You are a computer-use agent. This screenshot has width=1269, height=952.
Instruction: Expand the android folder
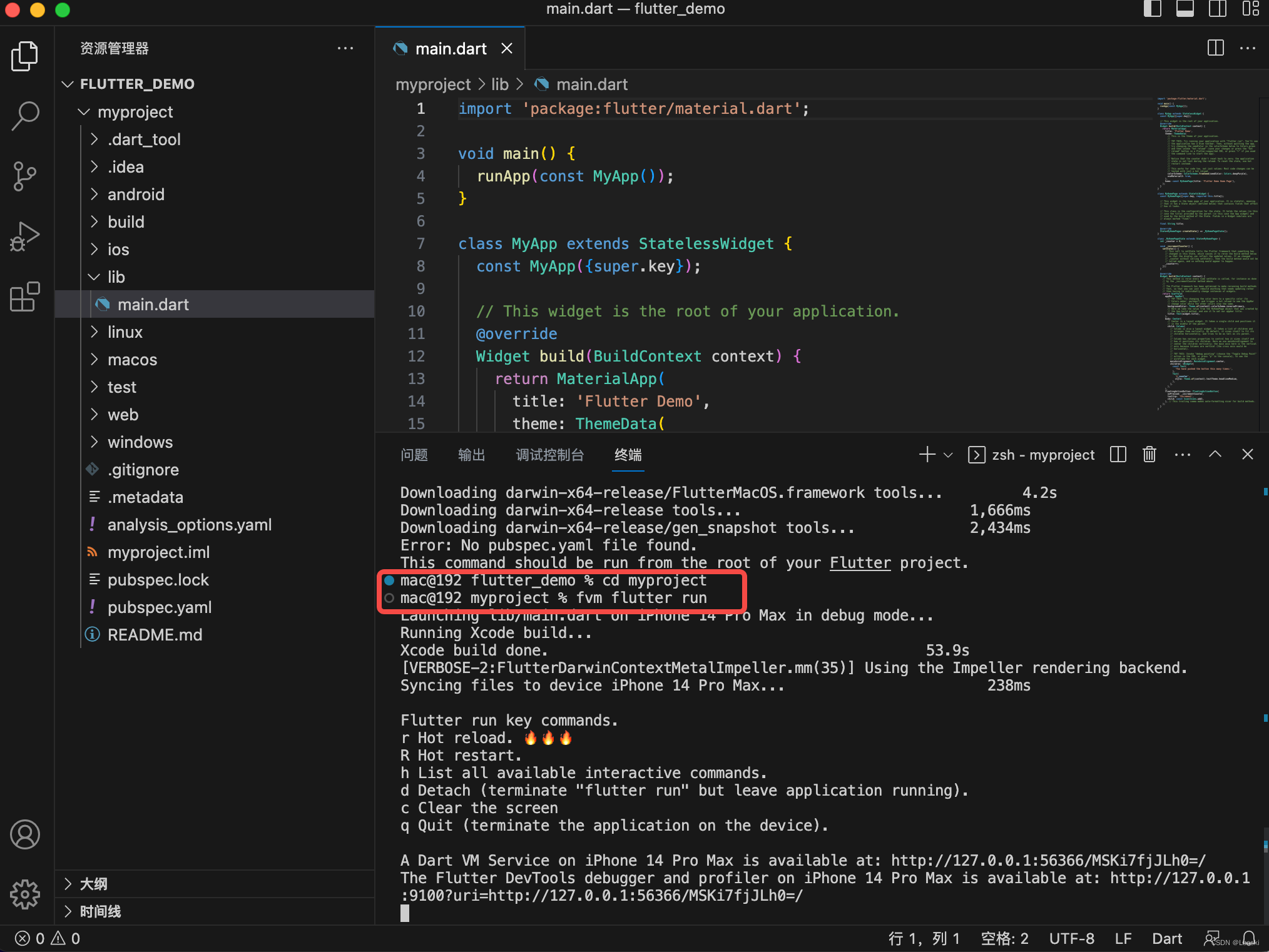(x=136, y=195)
